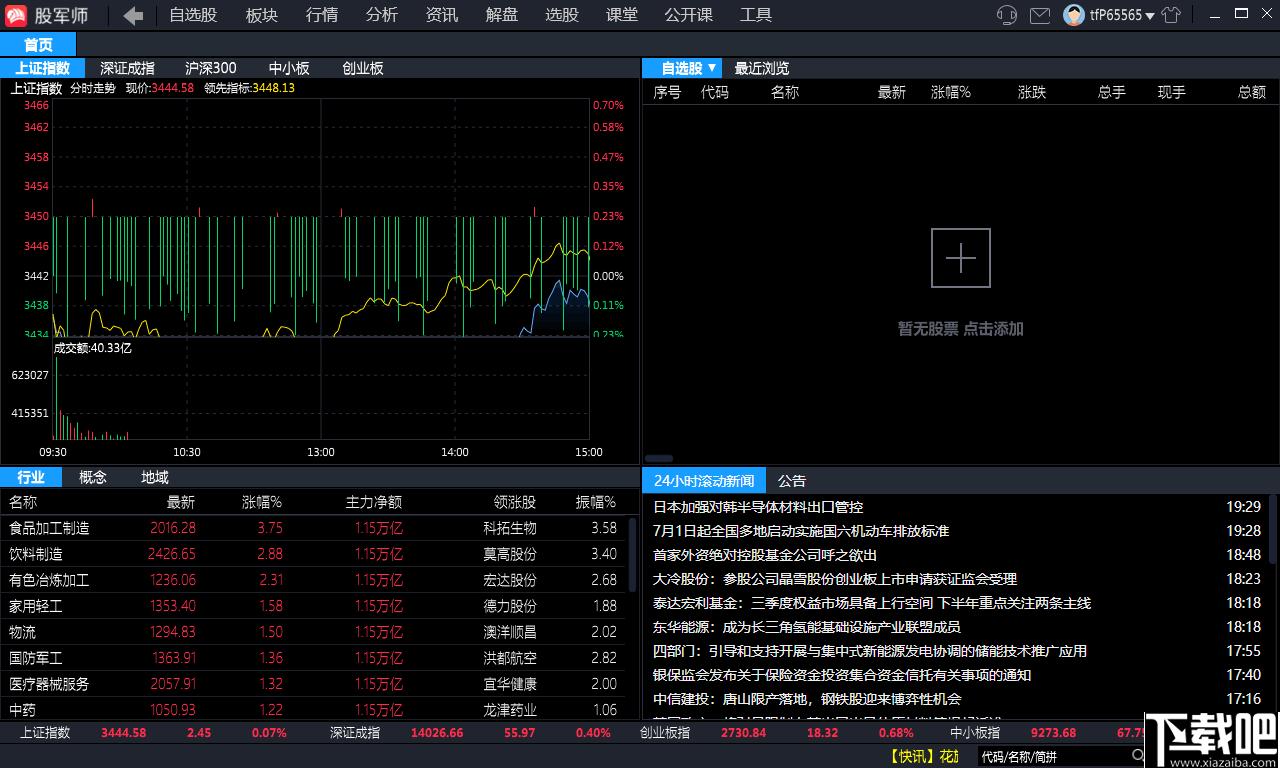This screenshot has width=1280, height=768.
Task: Switch to 上证指数 chart tab
Action: tap(42, 68)
